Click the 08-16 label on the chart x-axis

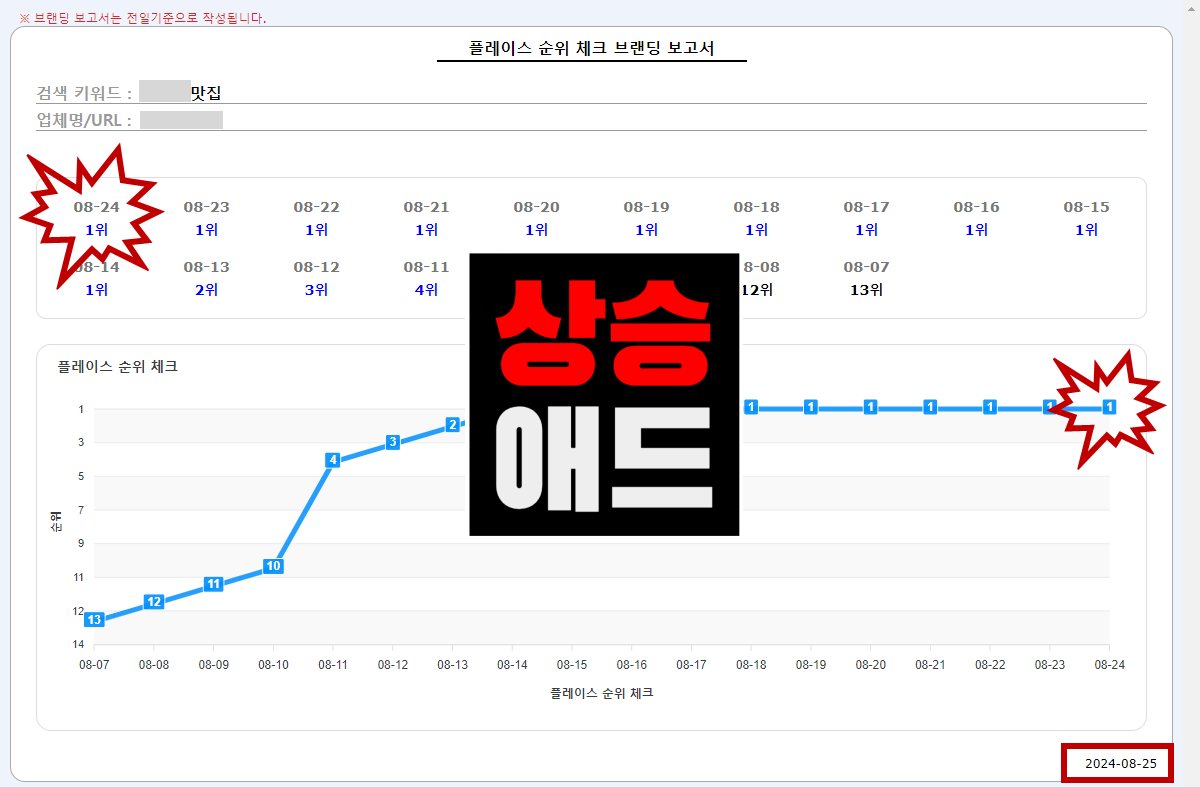tap(631, 665)
